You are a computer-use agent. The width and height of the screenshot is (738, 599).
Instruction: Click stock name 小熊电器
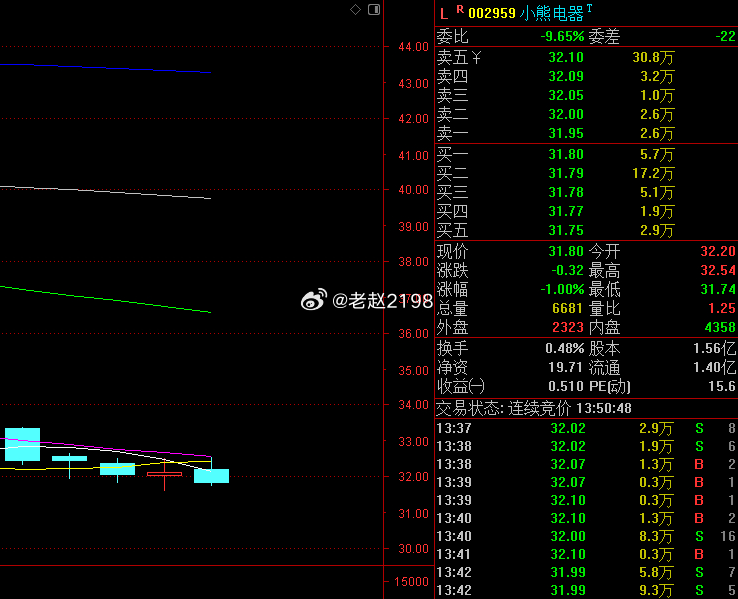click(552, 14)
